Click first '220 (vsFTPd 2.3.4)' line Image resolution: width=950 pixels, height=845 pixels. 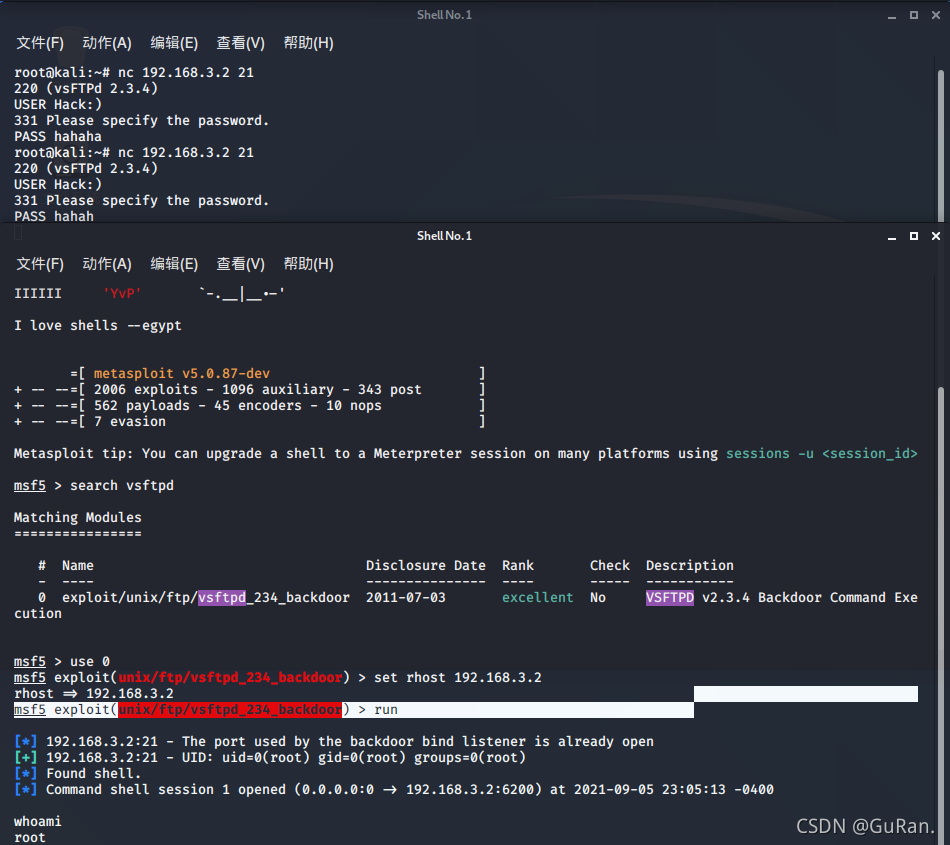point(85,89)
